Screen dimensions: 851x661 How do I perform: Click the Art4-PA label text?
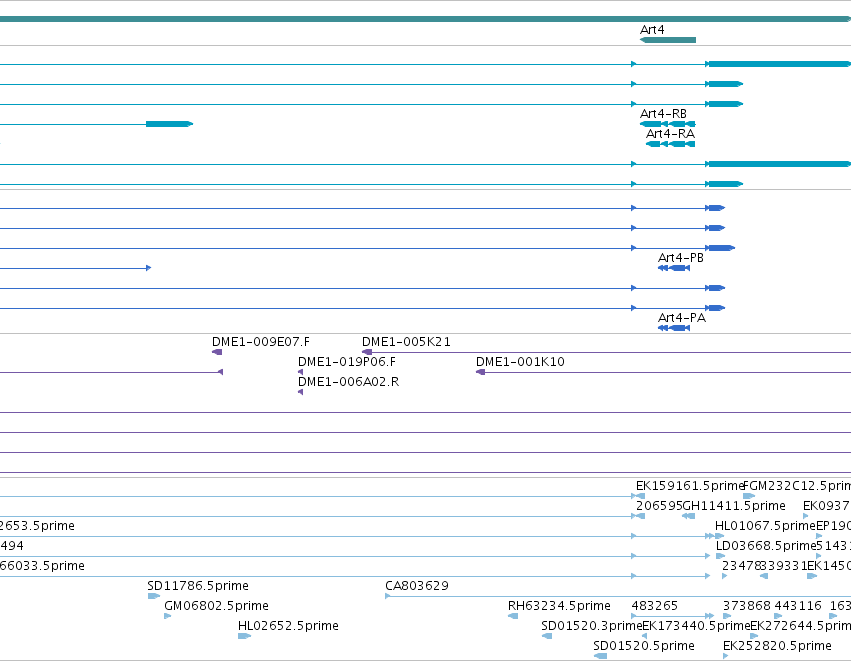point(682,317)
